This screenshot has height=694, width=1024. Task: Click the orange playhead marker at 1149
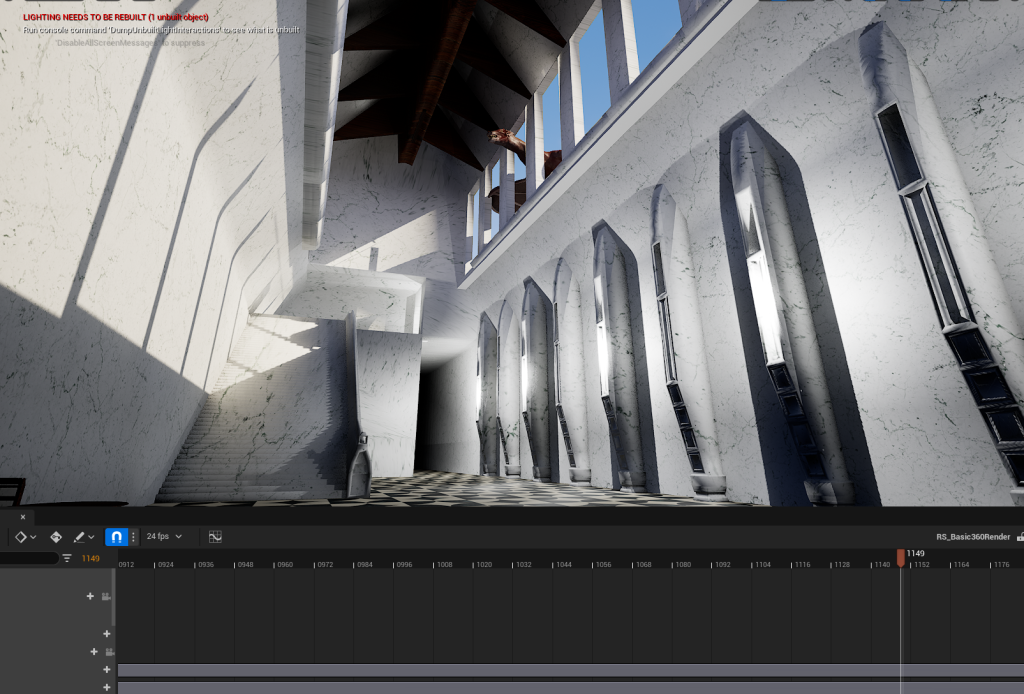tap(900, 558)
